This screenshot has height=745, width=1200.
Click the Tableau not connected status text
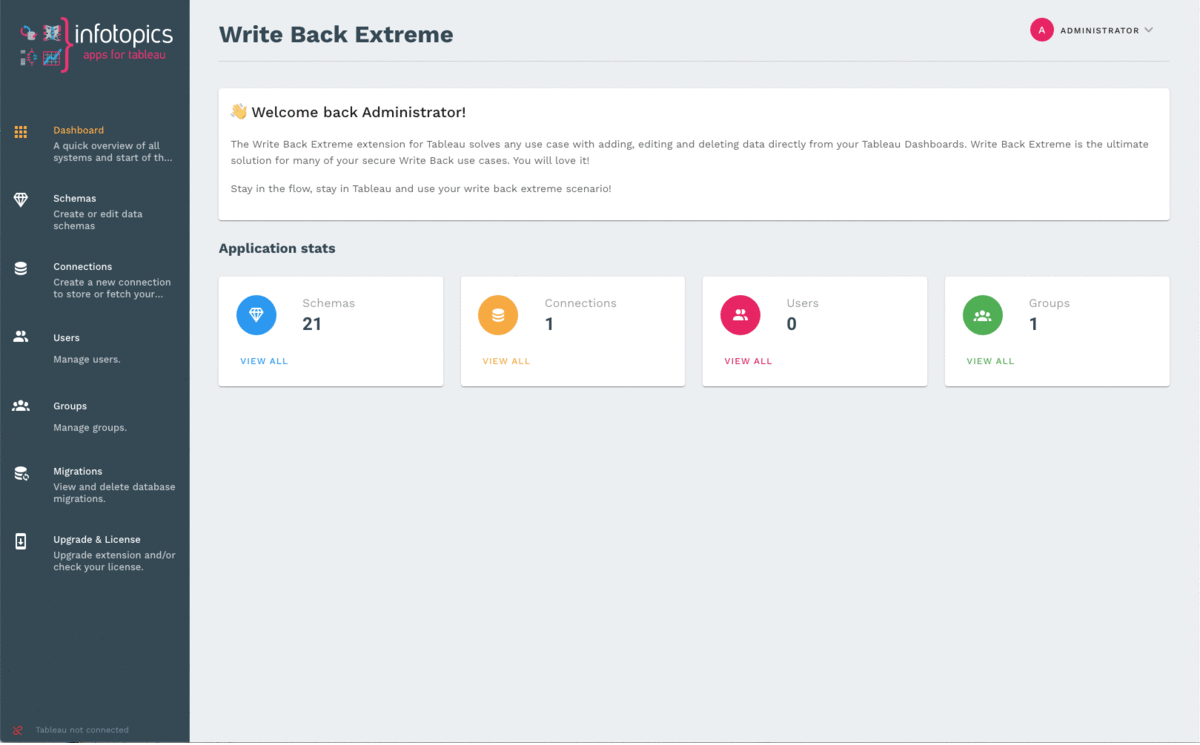click(x=82, y=730)
